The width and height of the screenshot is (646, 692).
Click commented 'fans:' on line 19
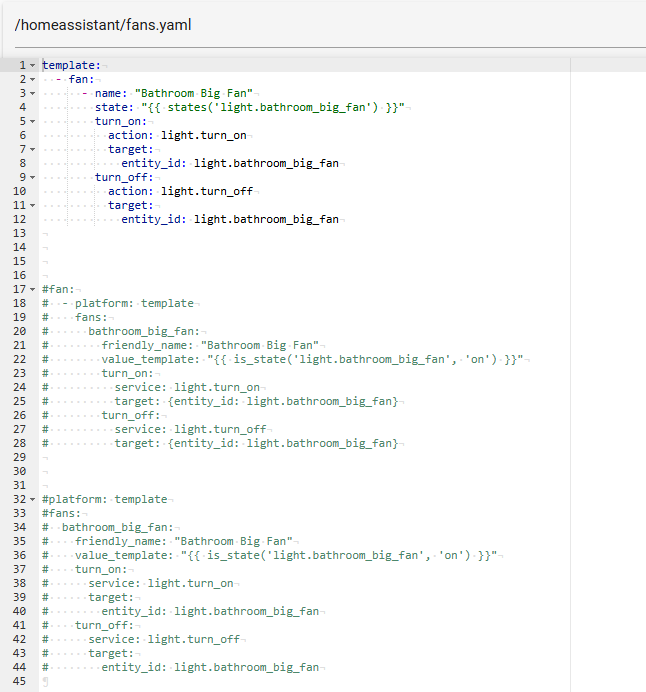(x=91, y=317)
